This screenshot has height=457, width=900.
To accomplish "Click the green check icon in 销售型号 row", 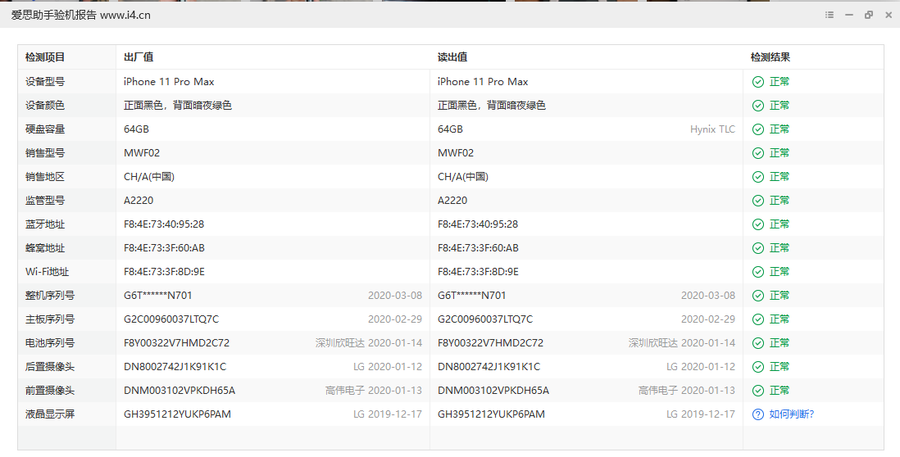I will coord(758,153).
